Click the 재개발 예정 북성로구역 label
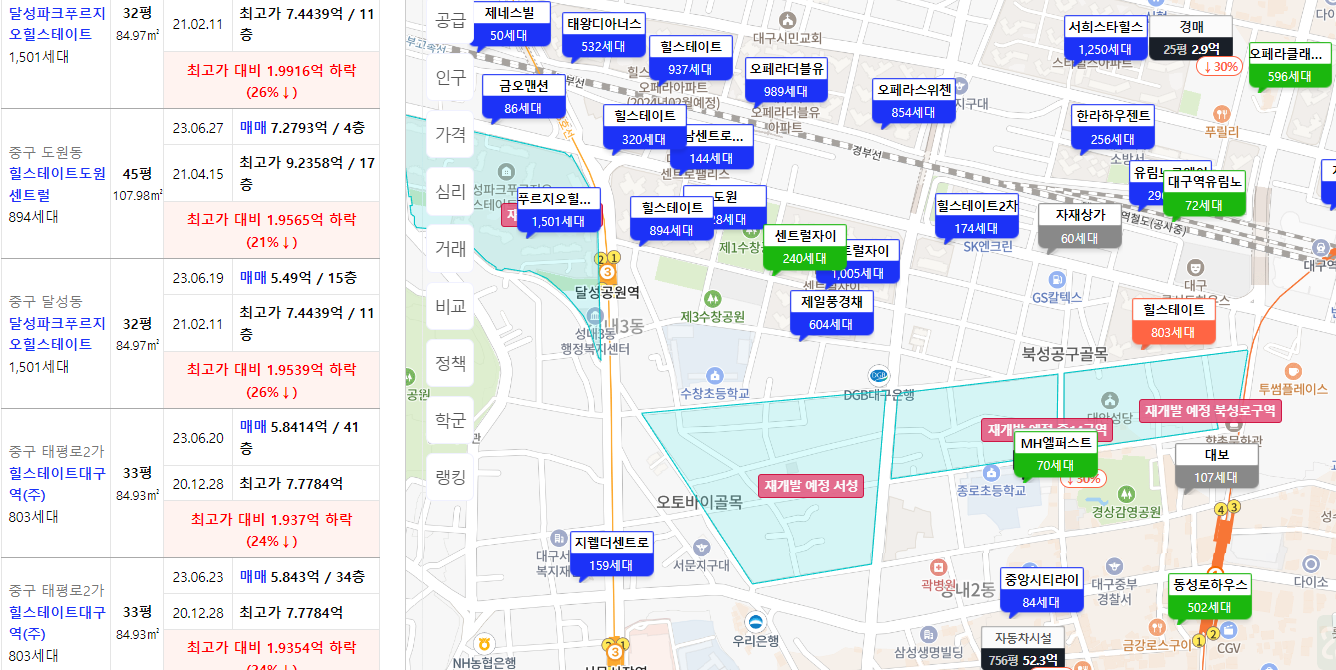The image size is (1336, 670). [1209, 410]
